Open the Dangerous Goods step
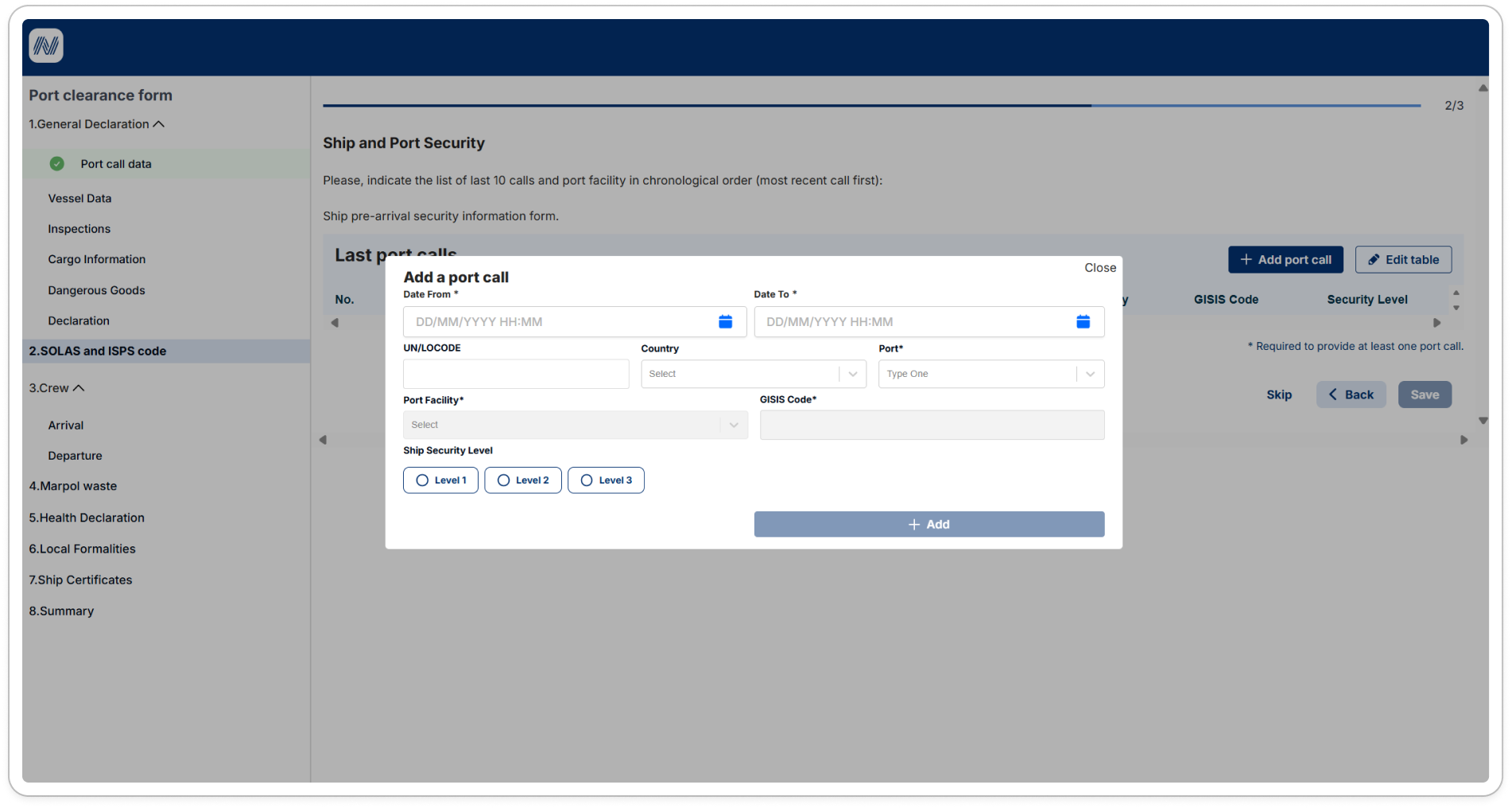The width and height of the screenshot is (1512, 808). 96,290
